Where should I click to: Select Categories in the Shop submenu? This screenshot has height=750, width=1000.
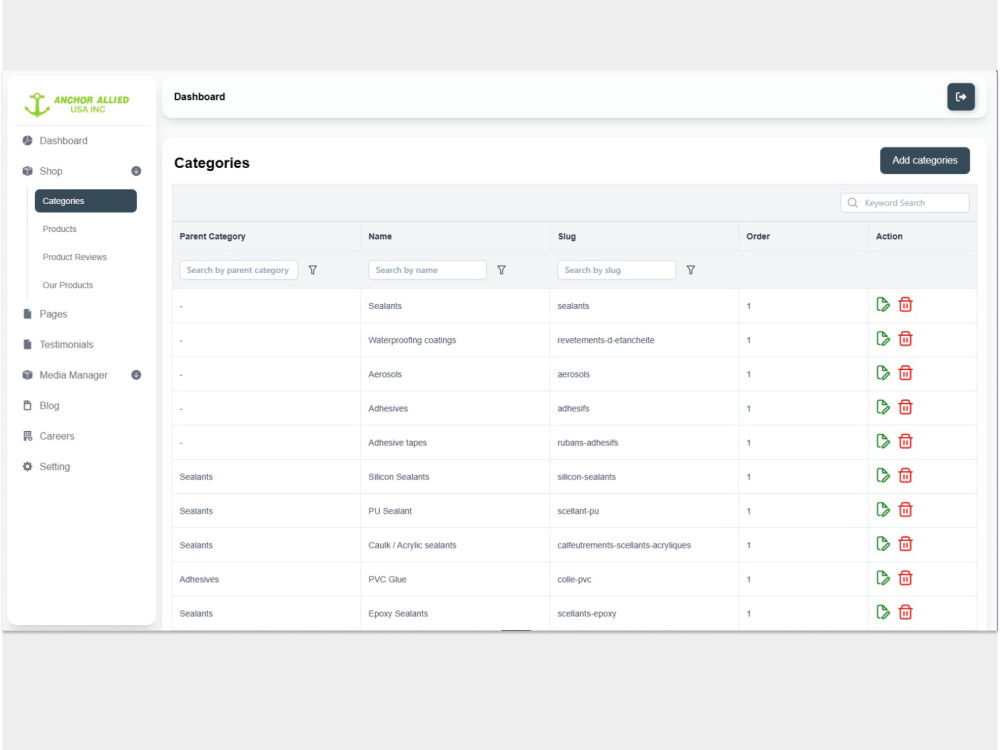[x=85, y=201]
